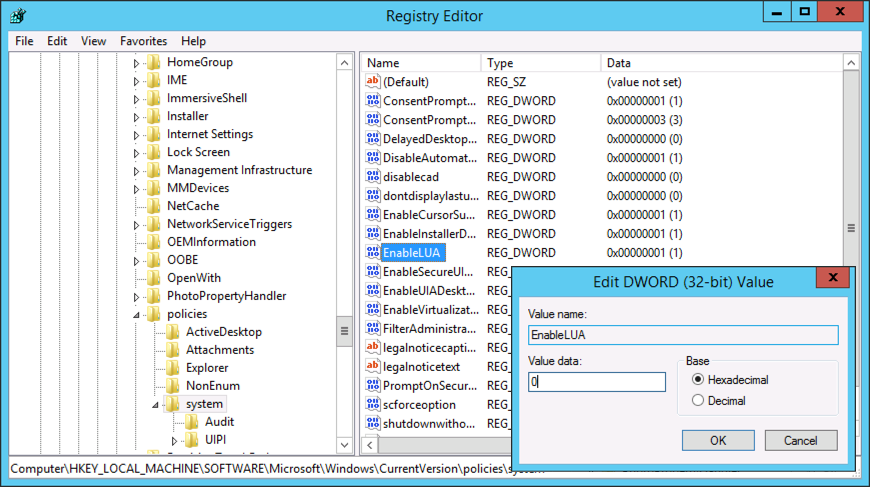Click the tree pane scroll-up arrow
The image size is (870, 487).
click(x=344, y=63)
